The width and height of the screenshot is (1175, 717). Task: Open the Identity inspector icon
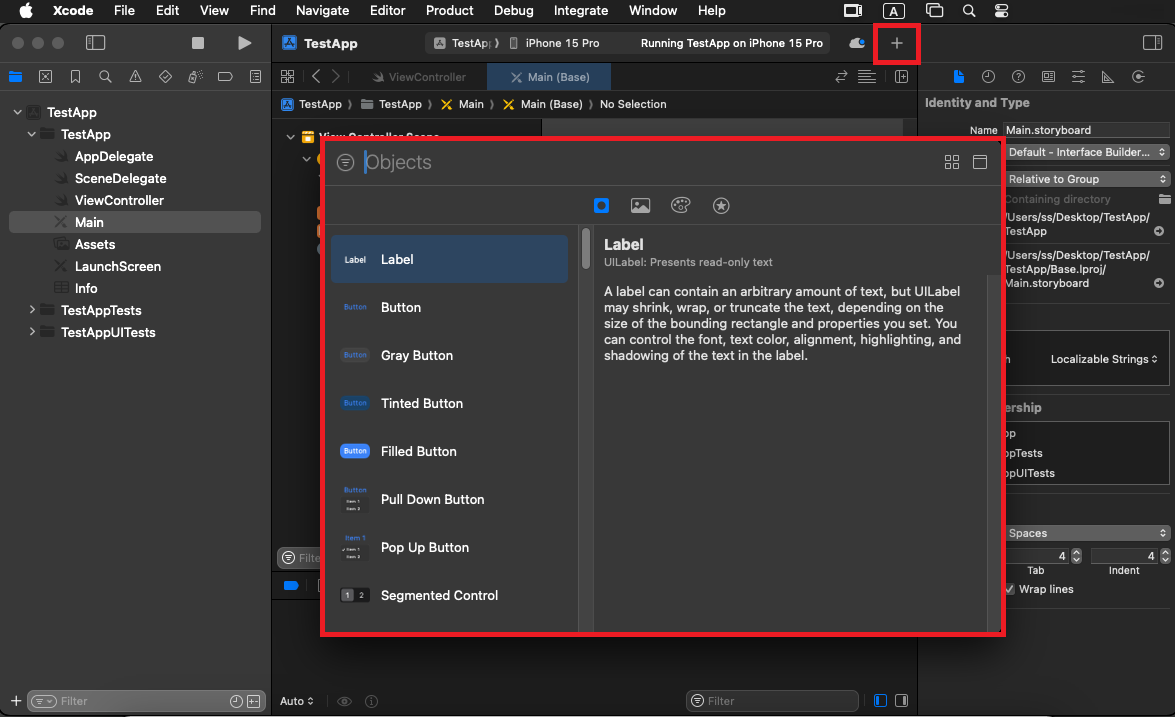click(1048, 76)
